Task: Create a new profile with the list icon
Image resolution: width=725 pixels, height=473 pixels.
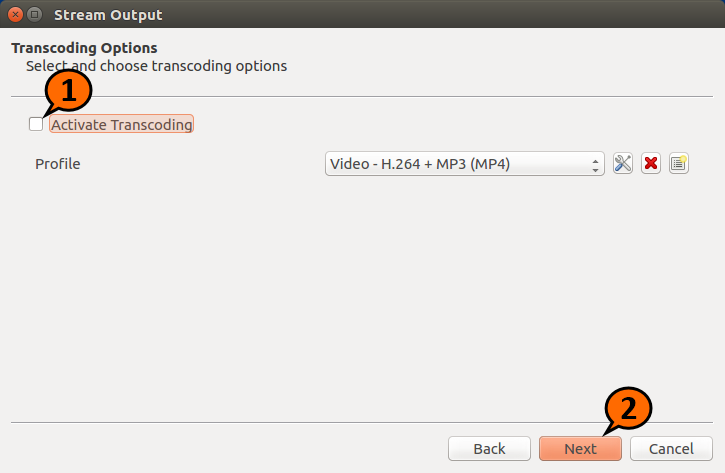Action: 679,164
